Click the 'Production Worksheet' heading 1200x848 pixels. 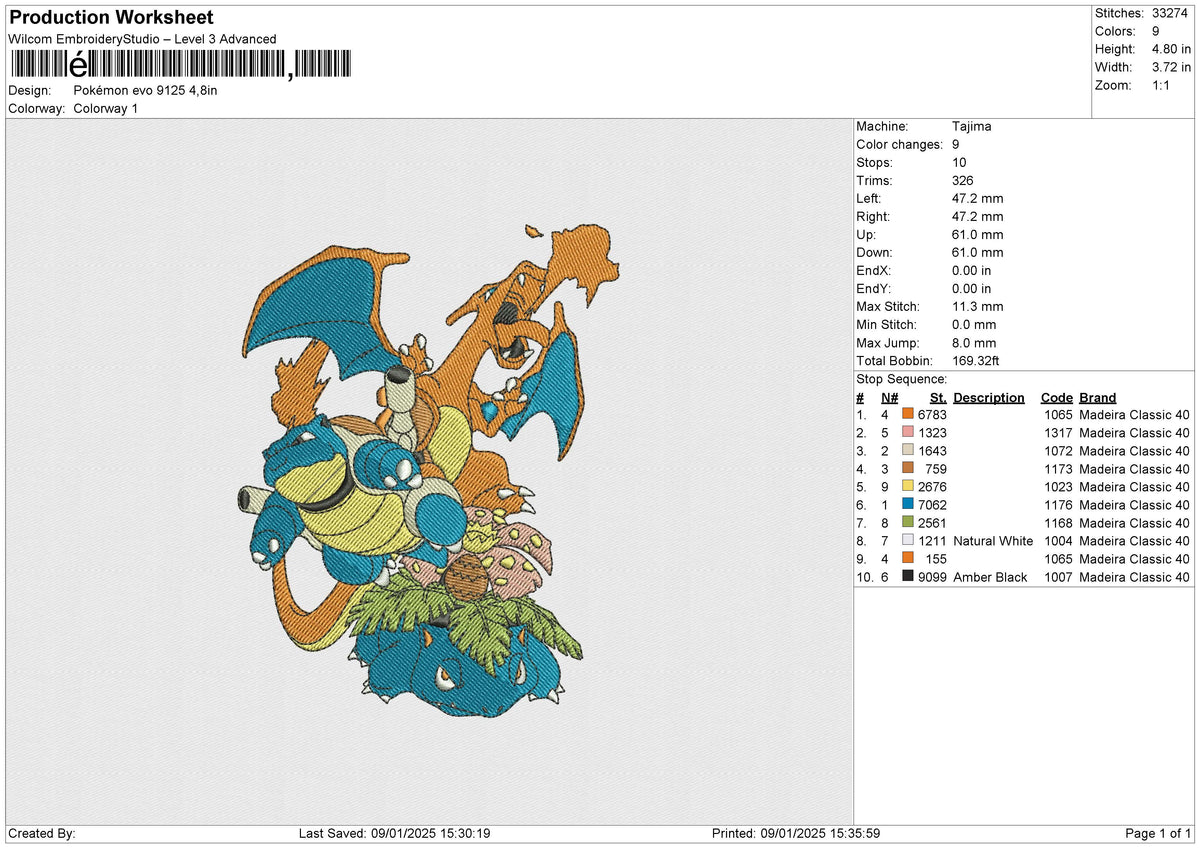click(x=111, y=18)
